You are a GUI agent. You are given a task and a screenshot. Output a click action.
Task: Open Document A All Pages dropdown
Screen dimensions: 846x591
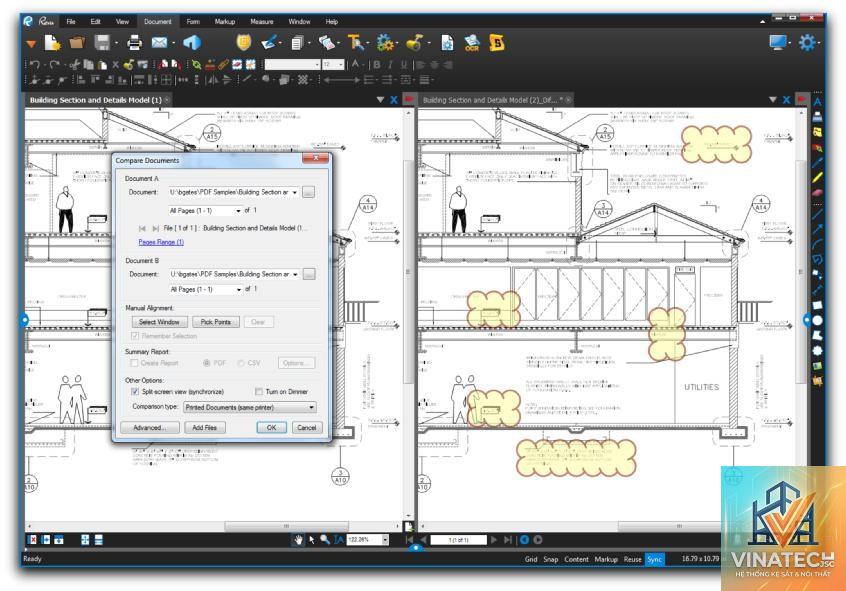pos(238,210)
